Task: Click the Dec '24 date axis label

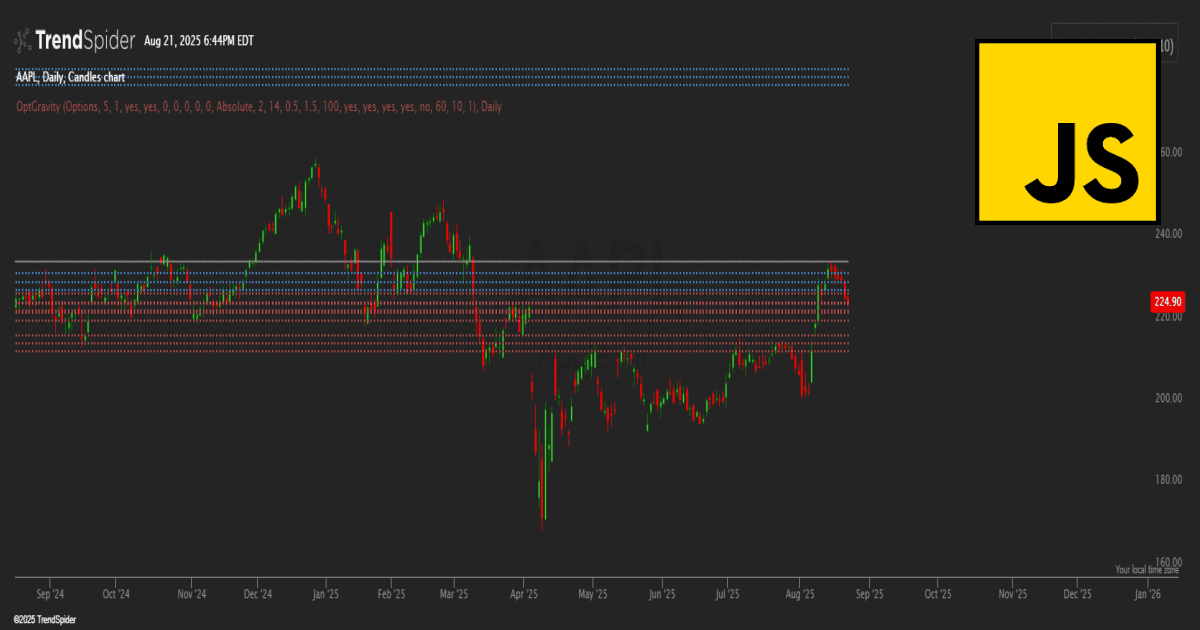Action: coord(258,594)
